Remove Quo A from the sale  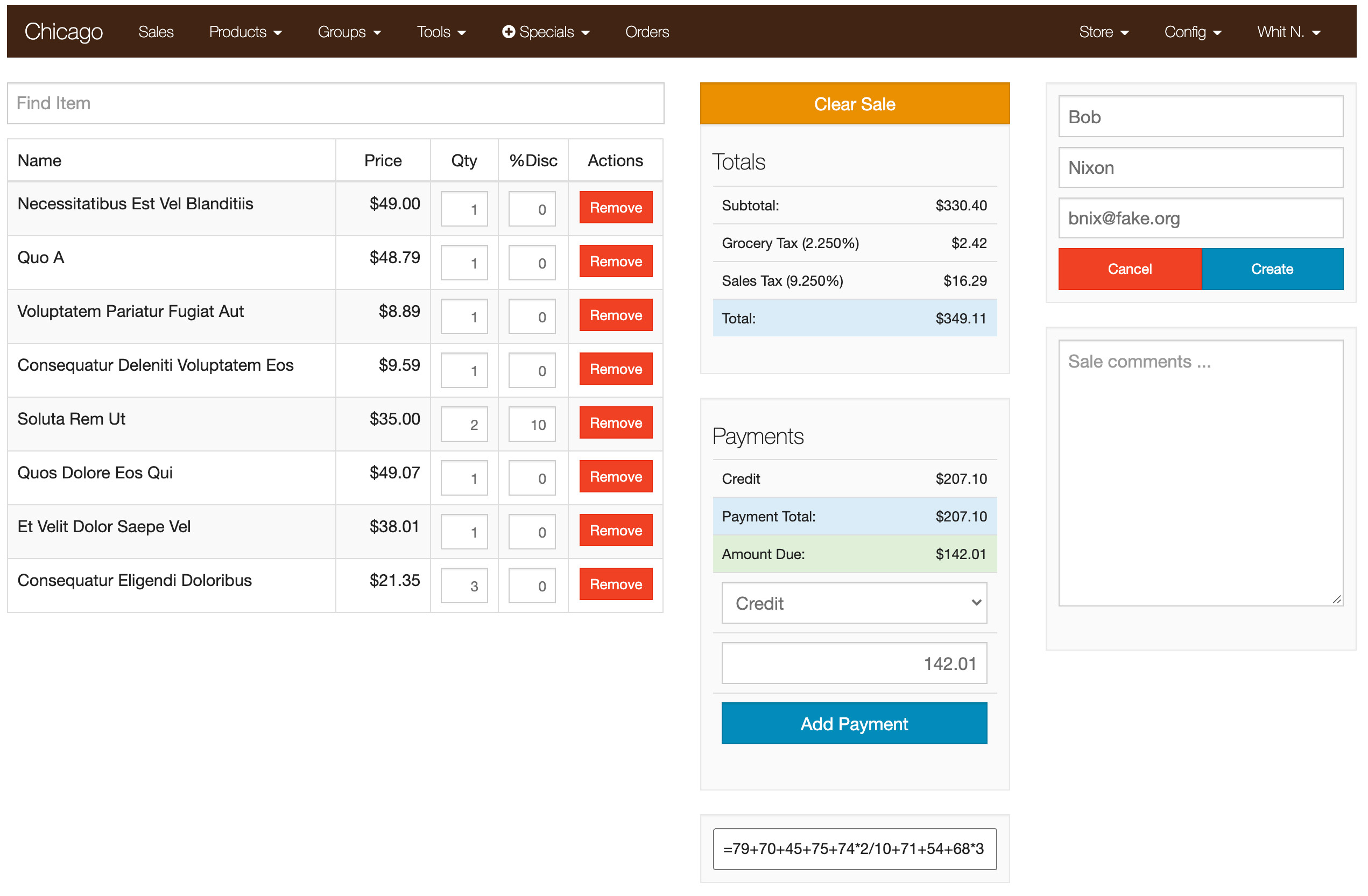(616, 262)
